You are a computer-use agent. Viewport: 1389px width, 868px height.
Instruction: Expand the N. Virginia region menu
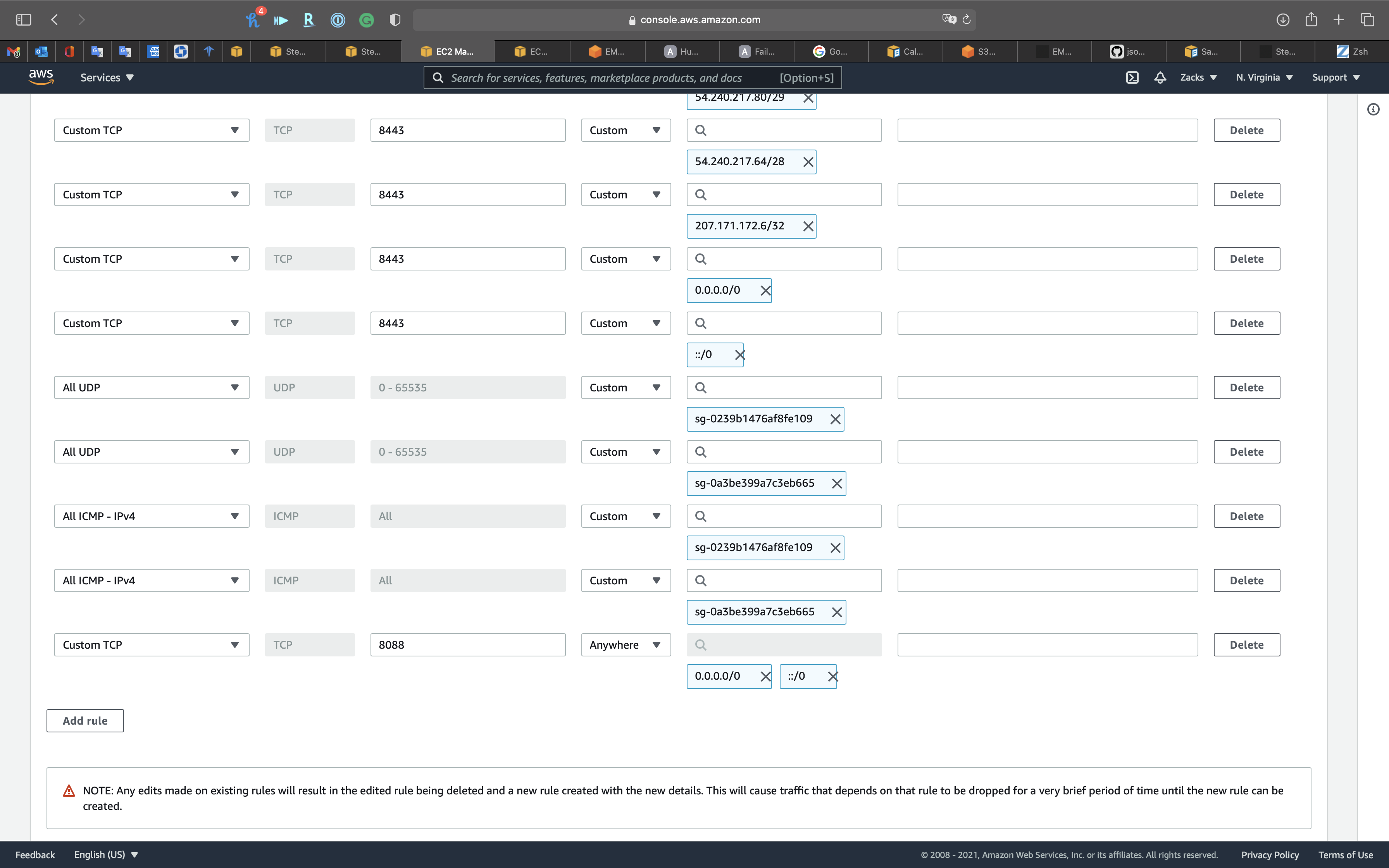(1264, 77)
